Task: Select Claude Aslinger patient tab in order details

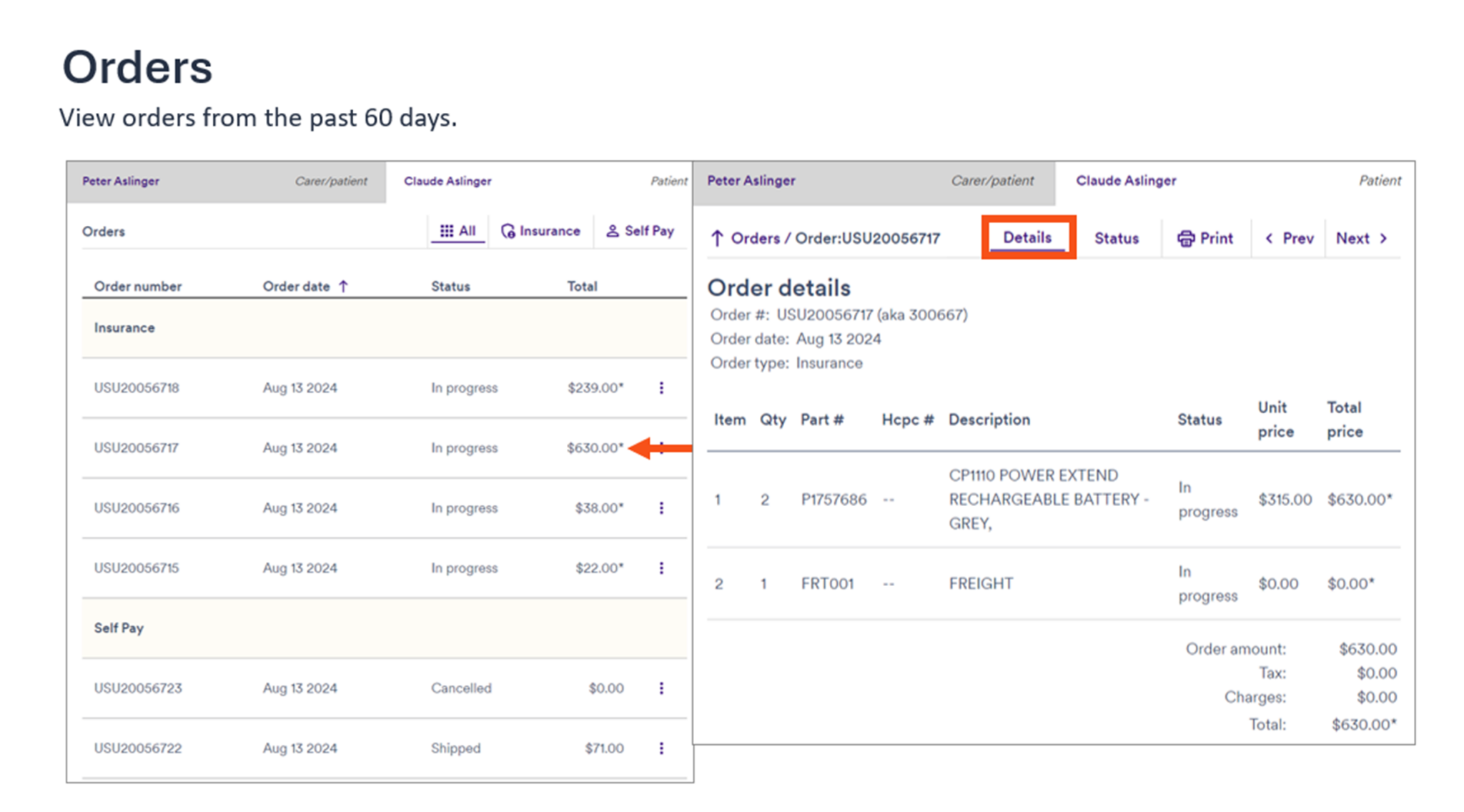Action: pos(1126,181)
